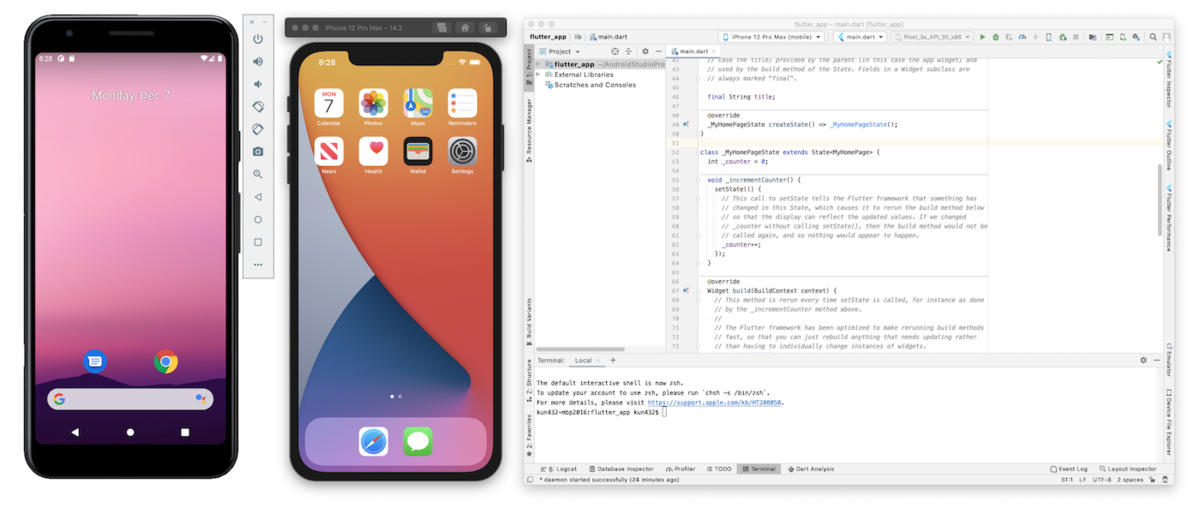Tap Google Assistant icon in Android search bar
Screen dimensions: 1200x513
[x=200, y=399]
